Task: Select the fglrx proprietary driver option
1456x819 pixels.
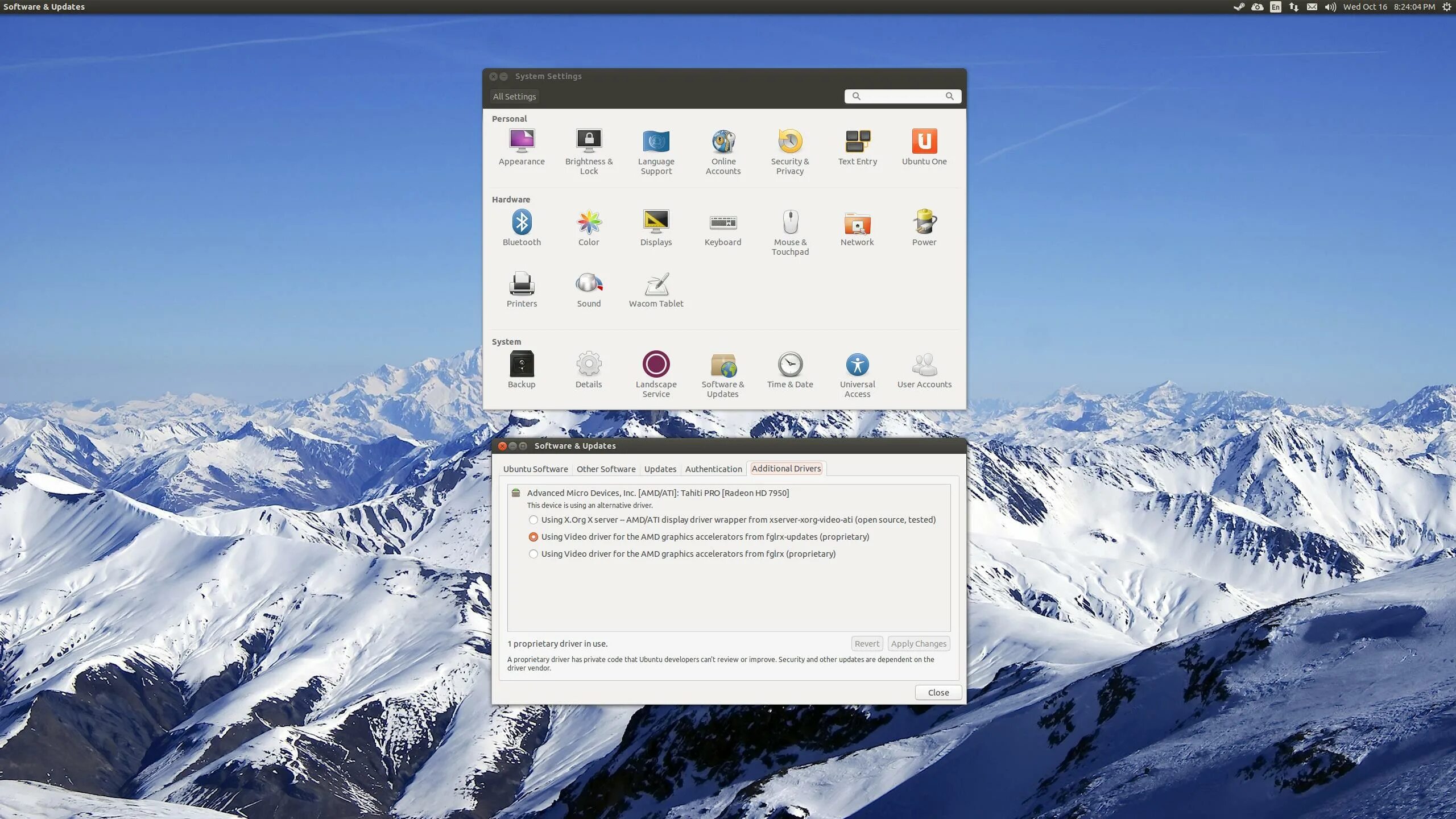Action: 533,554
